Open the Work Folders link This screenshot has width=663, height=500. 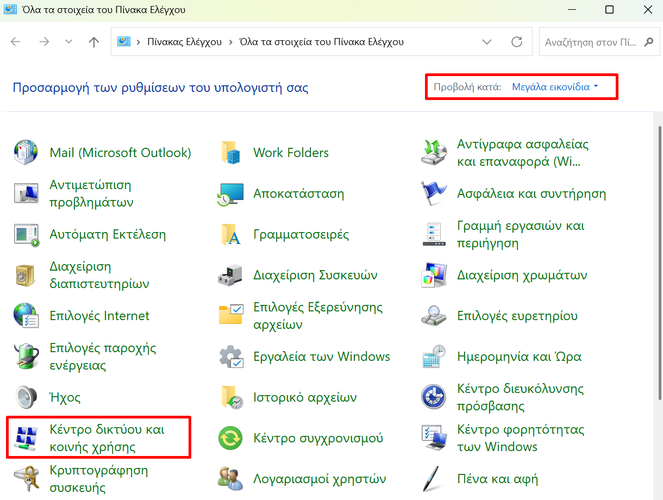[291, 153]
